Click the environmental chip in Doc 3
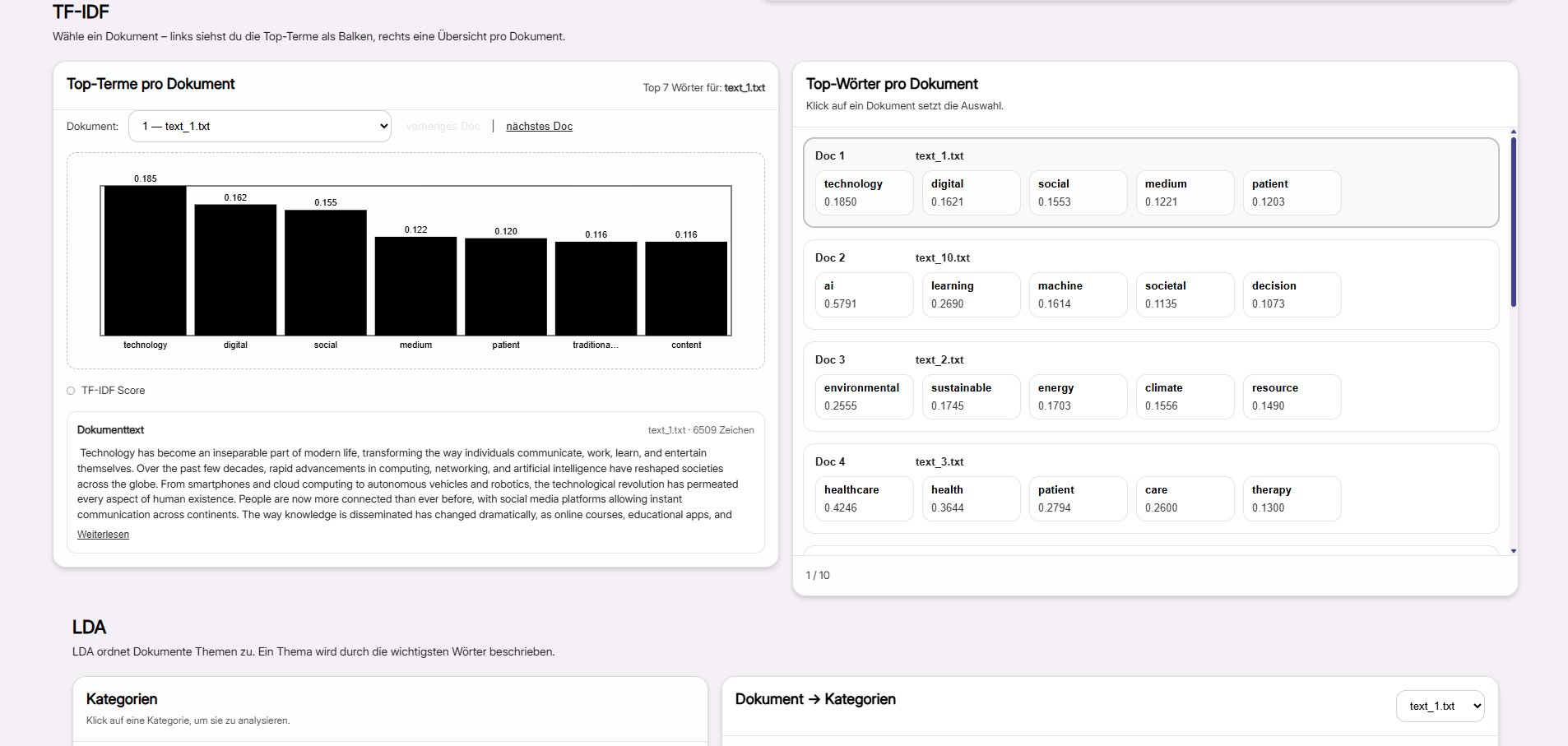 click(x=864, y=396)
